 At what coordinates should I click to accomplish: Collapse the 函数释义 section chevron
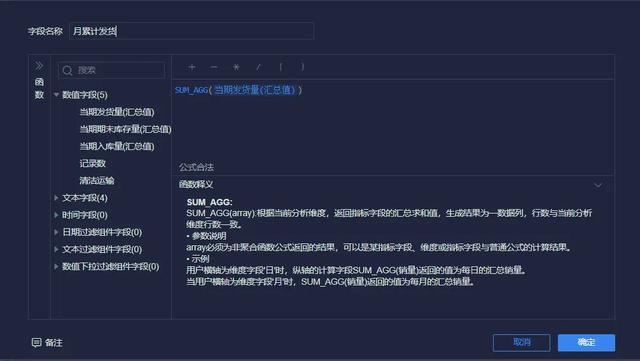click(x=598, y=185)
